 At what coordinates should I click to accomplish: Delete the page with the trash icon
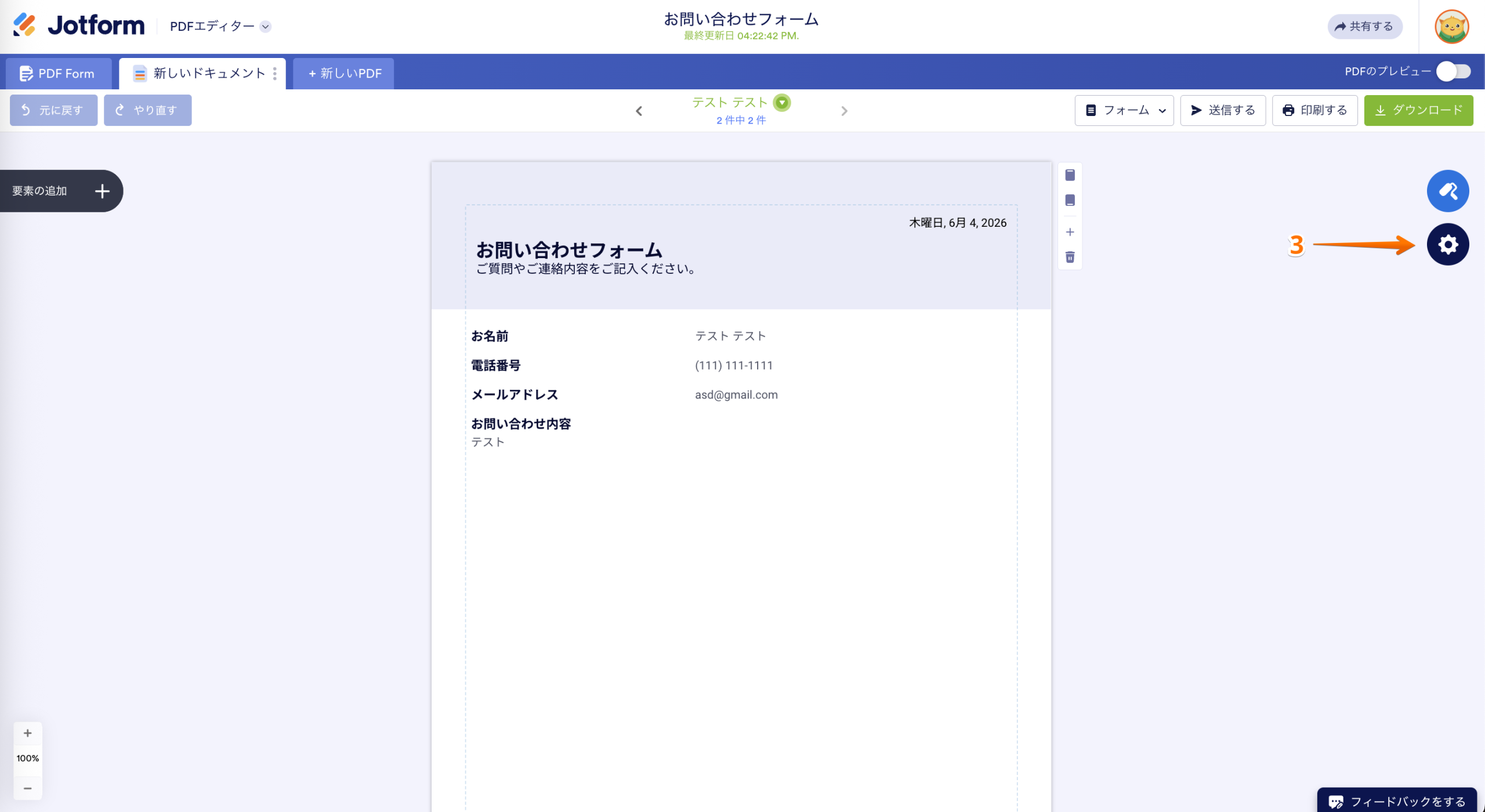point(1070,257)
